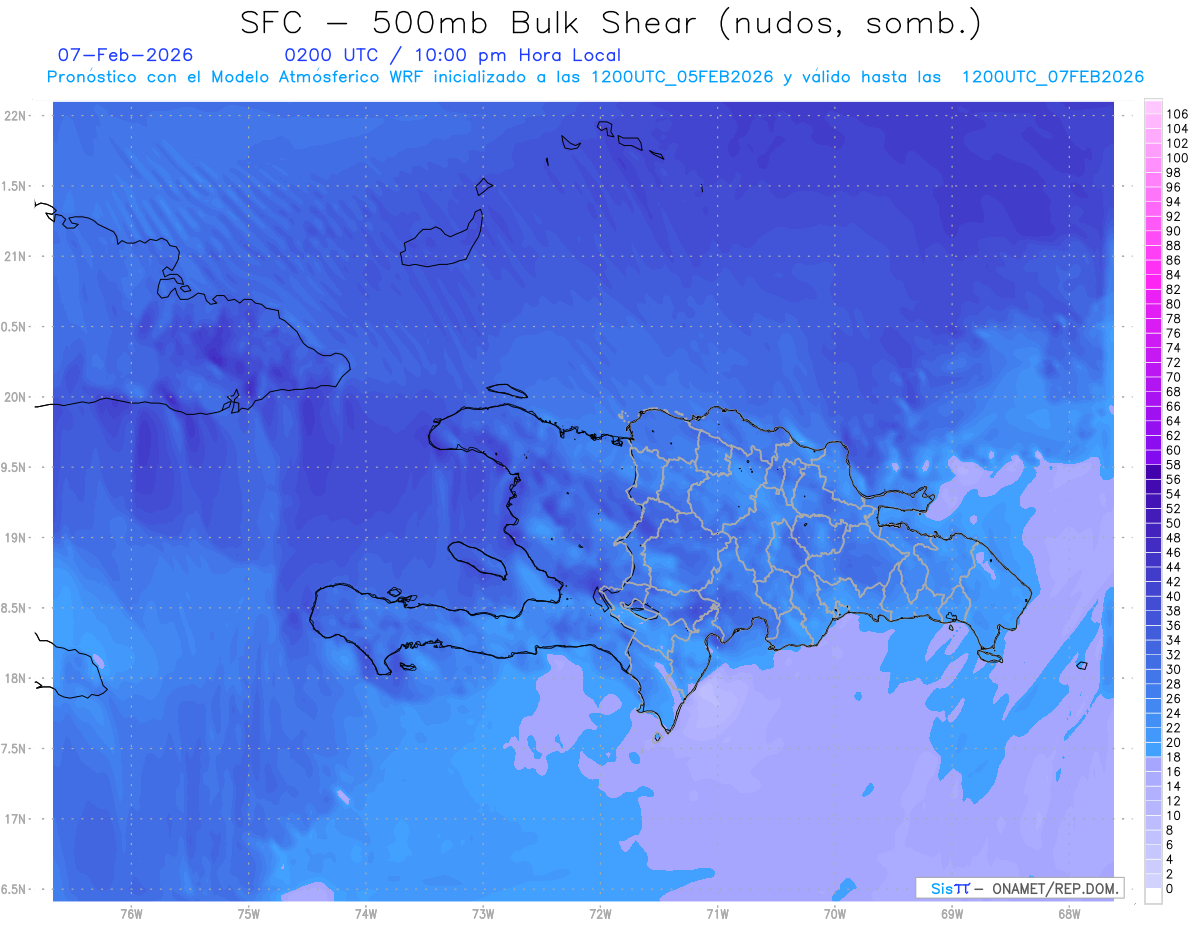This screenshot has width=1200, height=927.
Task: Click the '72W' longitude label
Action: (600, 914)
